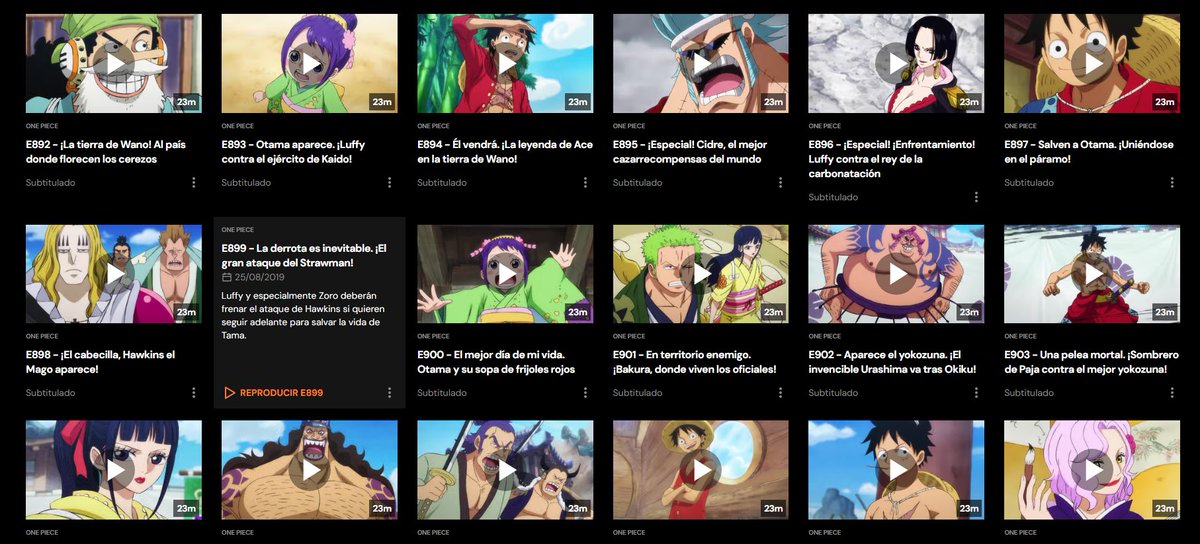1200x544 pixels.
Task: Play third-row thumbnail of black-haired woman in kimono
Action: coord(114,469)
